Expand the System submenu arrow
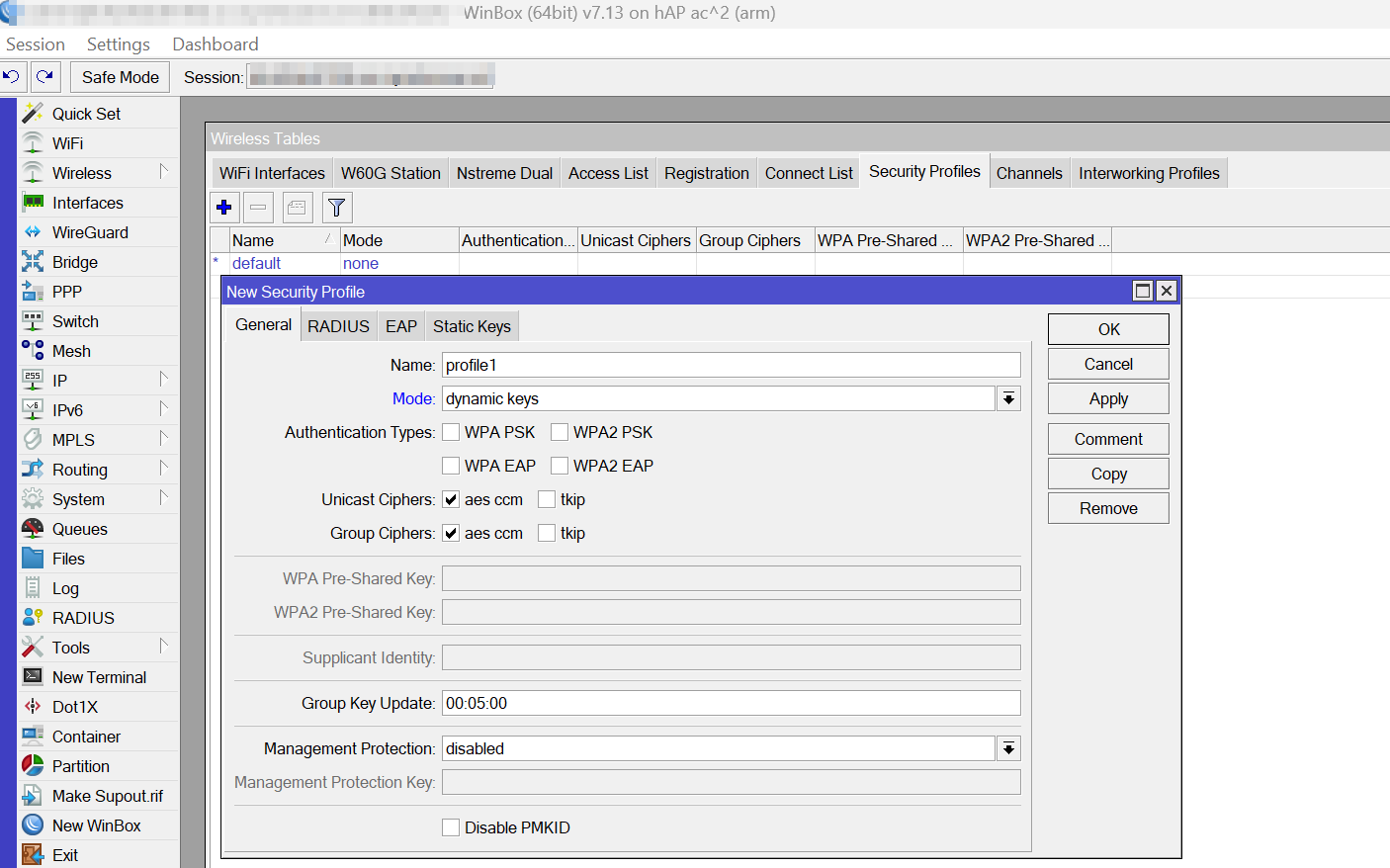Image resolution: width=1390 pixels, height=868 pixels. (164, 498)
